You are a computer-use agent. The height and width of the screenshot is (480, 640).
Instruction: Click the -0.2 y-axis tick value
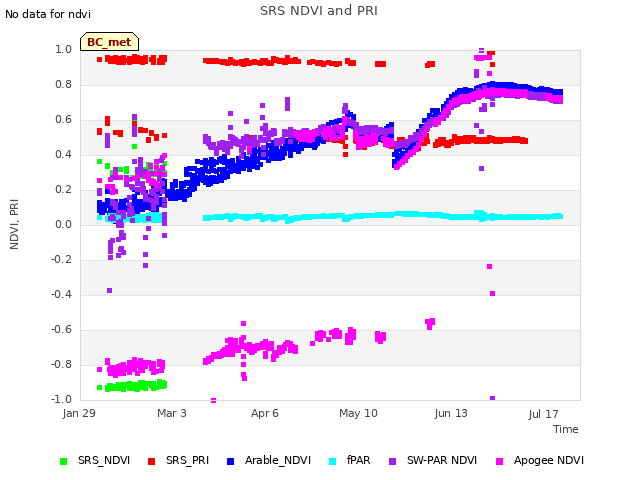(x=61, y=260)
